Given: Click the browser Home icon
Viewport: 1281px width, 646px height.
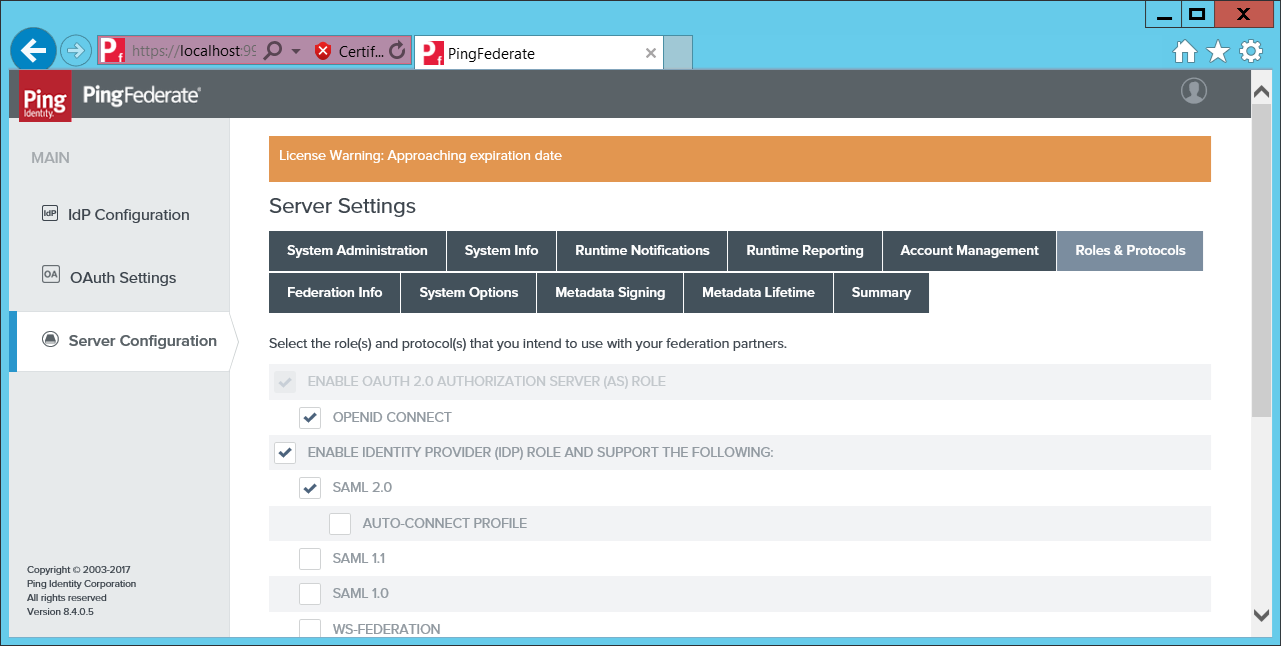Looking at the screenshot, I should click(x=1185, y=52).
